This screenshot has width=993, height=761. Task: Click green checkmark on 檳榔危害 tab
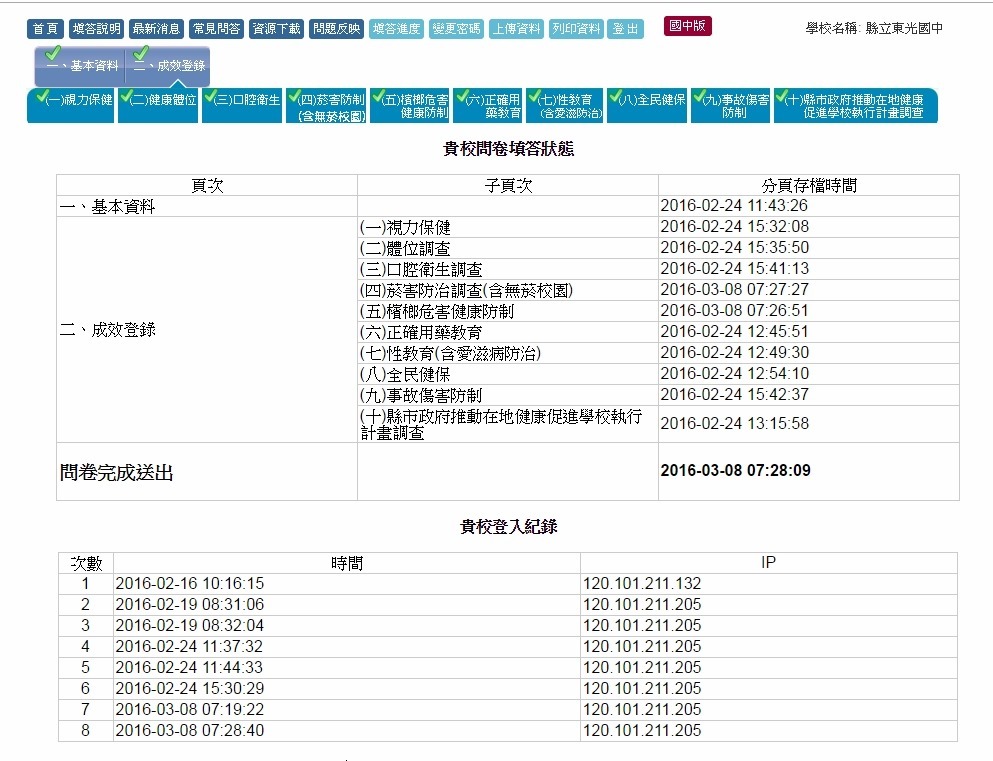point(378,96)
